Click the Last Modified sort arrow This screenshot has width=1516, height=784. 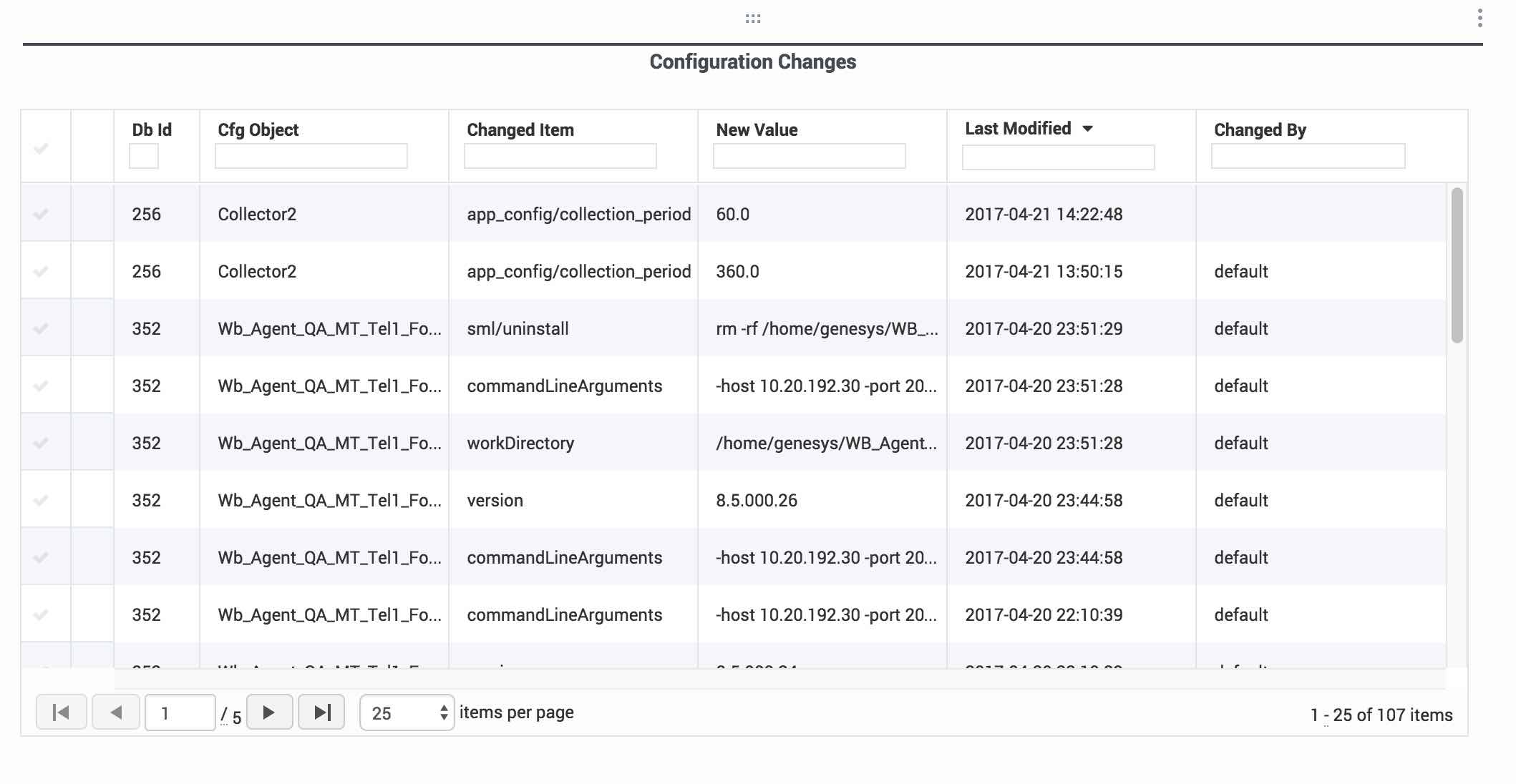(1087, 129)
